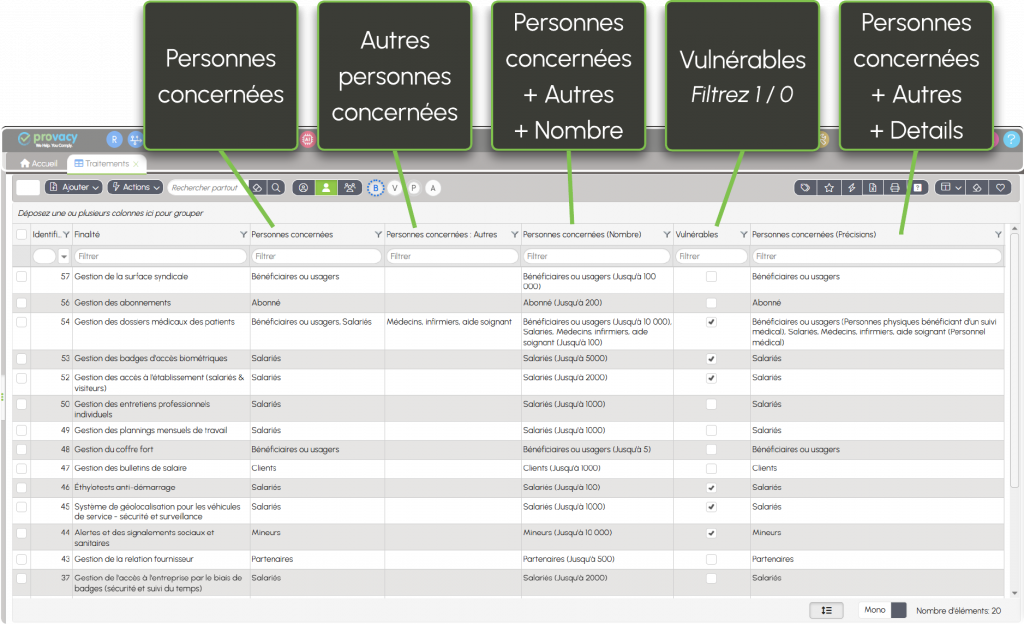The height and width of the screenshot is (624, 1024).
Task: Open the column layout dropdown
Action: 950,187
